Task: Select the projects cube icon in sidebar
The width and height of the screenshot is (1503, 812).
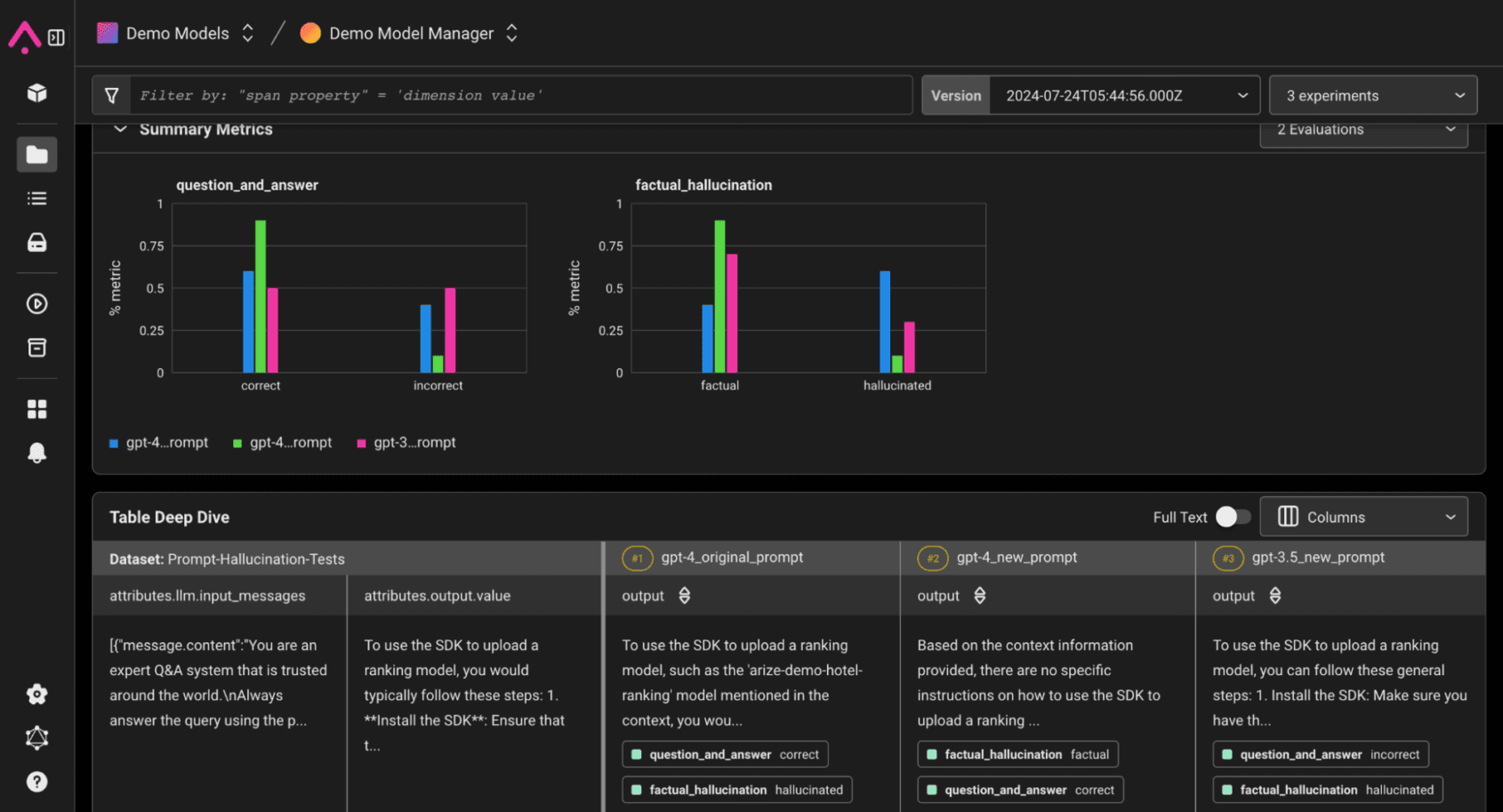Action: [x=36, y=93]
